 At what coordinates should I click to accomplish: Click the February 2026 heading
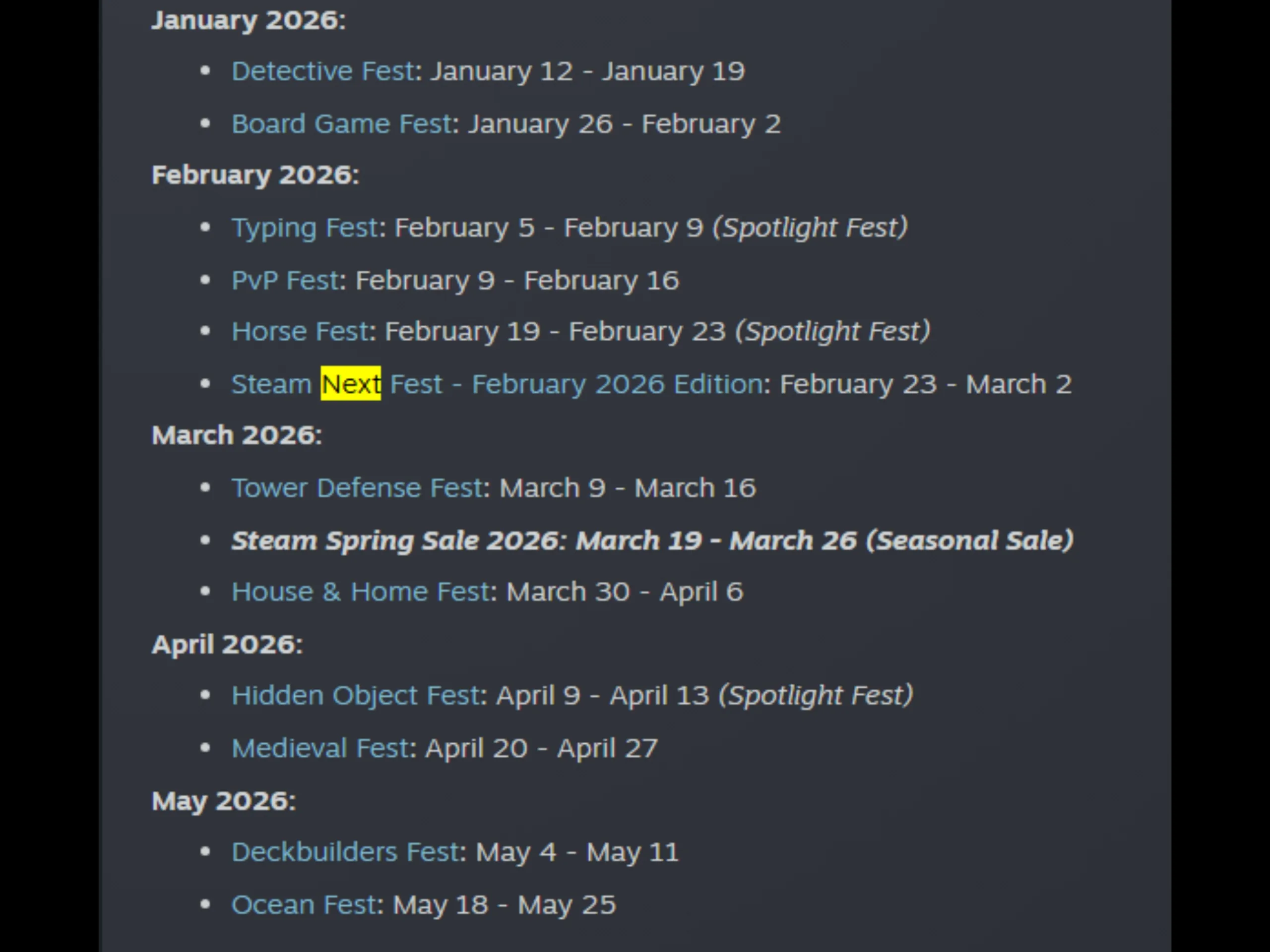pos(255,175)
